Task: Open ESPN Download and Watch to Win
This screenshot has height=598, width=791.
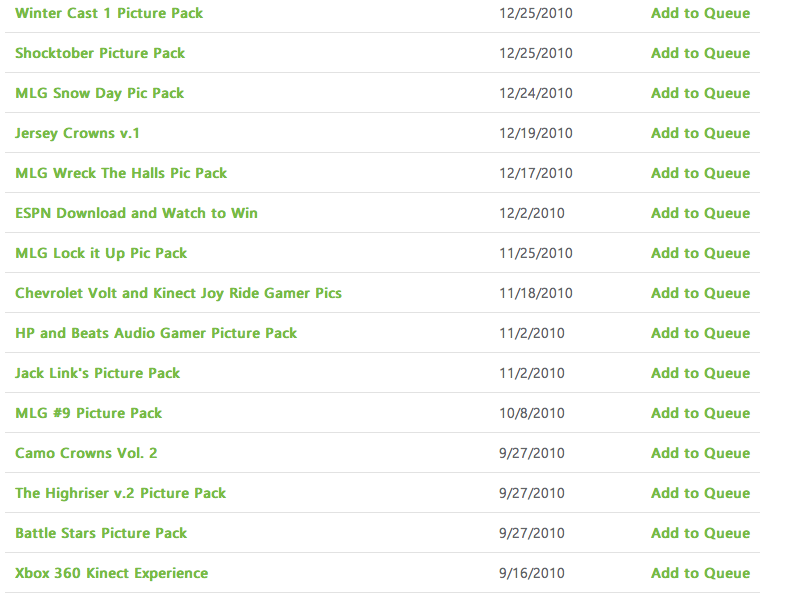Action: 136,213
